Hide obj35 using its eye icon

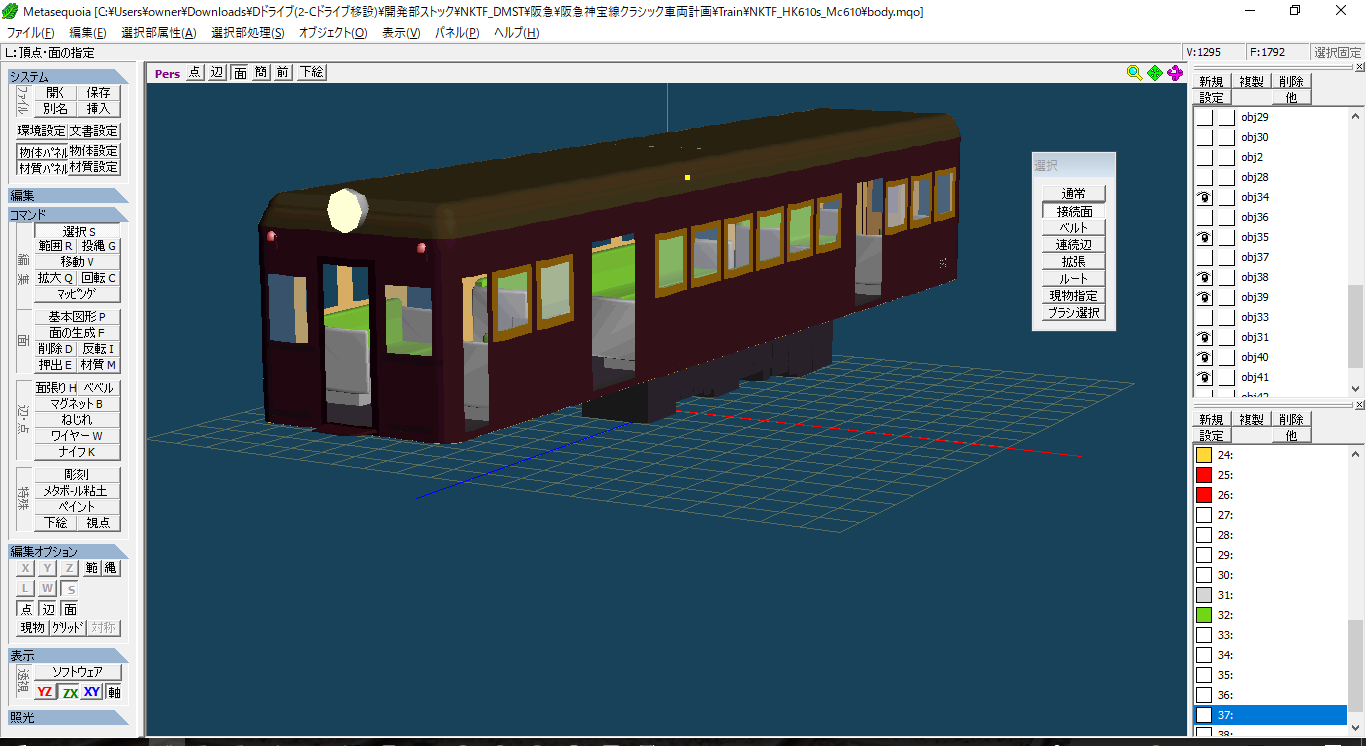coord(1205,237)
